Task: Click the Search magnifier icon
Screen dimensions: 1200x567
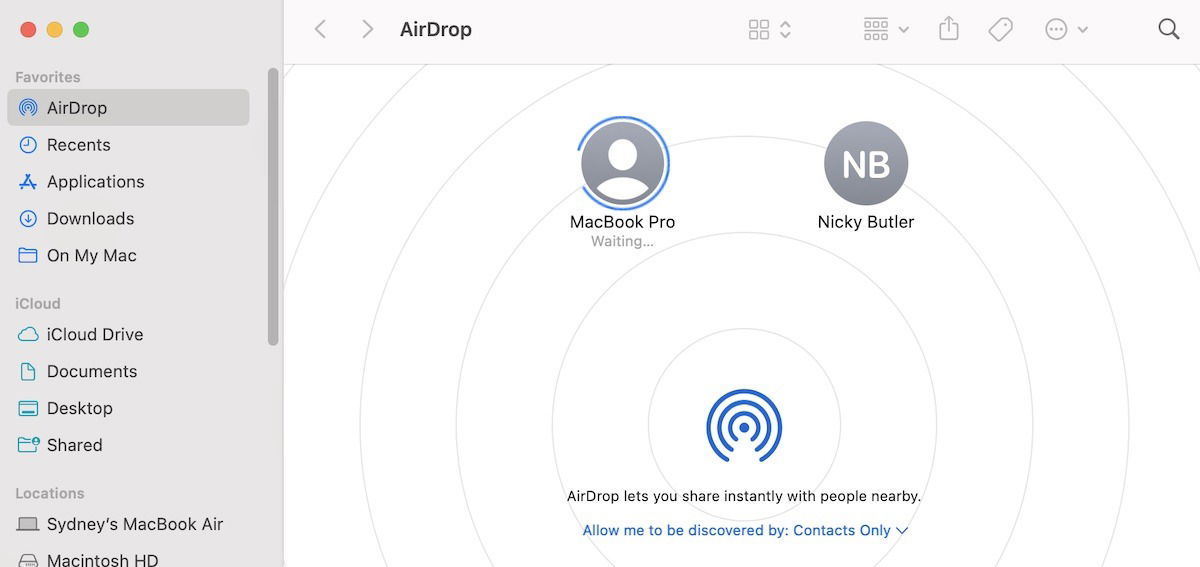Action: (1169, 29)
